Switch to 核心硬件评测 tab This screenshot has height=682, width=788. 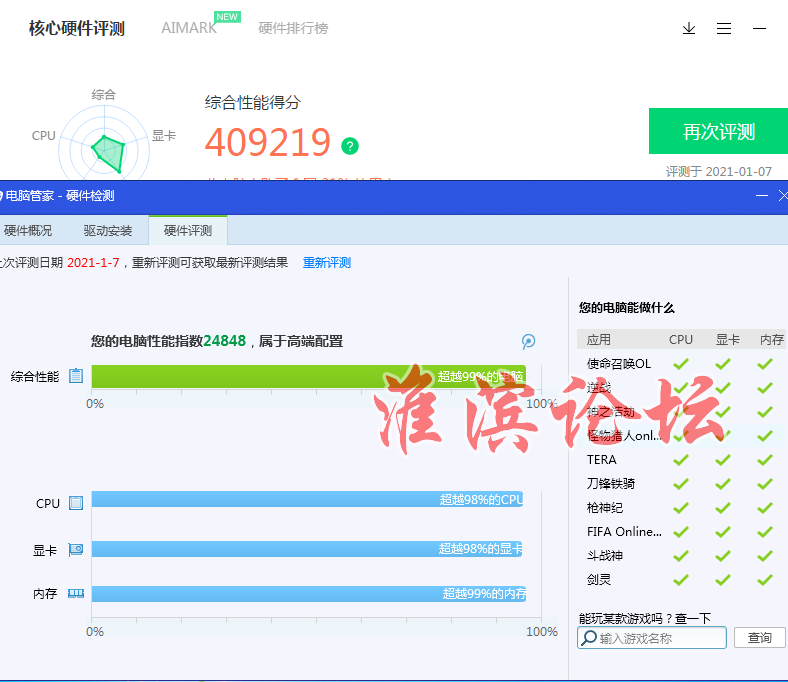click(77, 28)
